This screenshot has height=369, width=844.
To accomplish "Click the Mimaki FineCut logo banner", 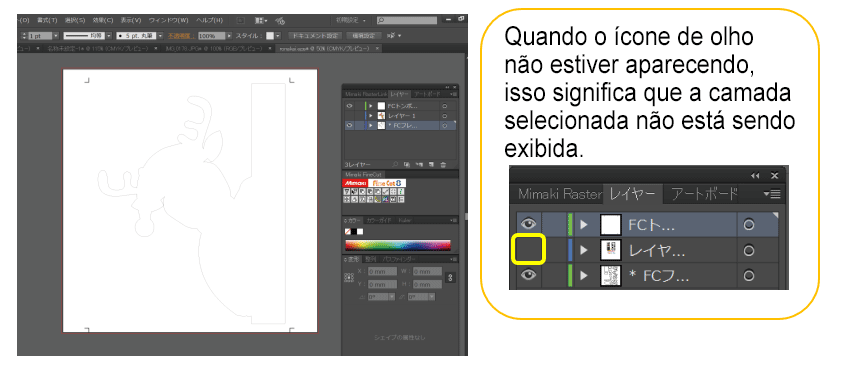I will (375, 183).
